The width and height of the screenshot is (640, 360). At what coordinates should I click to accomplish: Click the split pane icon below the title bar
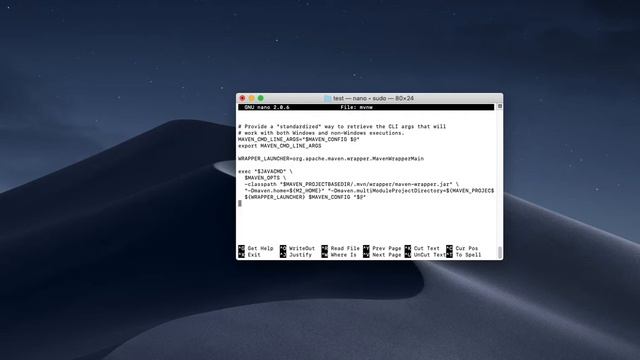pos(500,106)
